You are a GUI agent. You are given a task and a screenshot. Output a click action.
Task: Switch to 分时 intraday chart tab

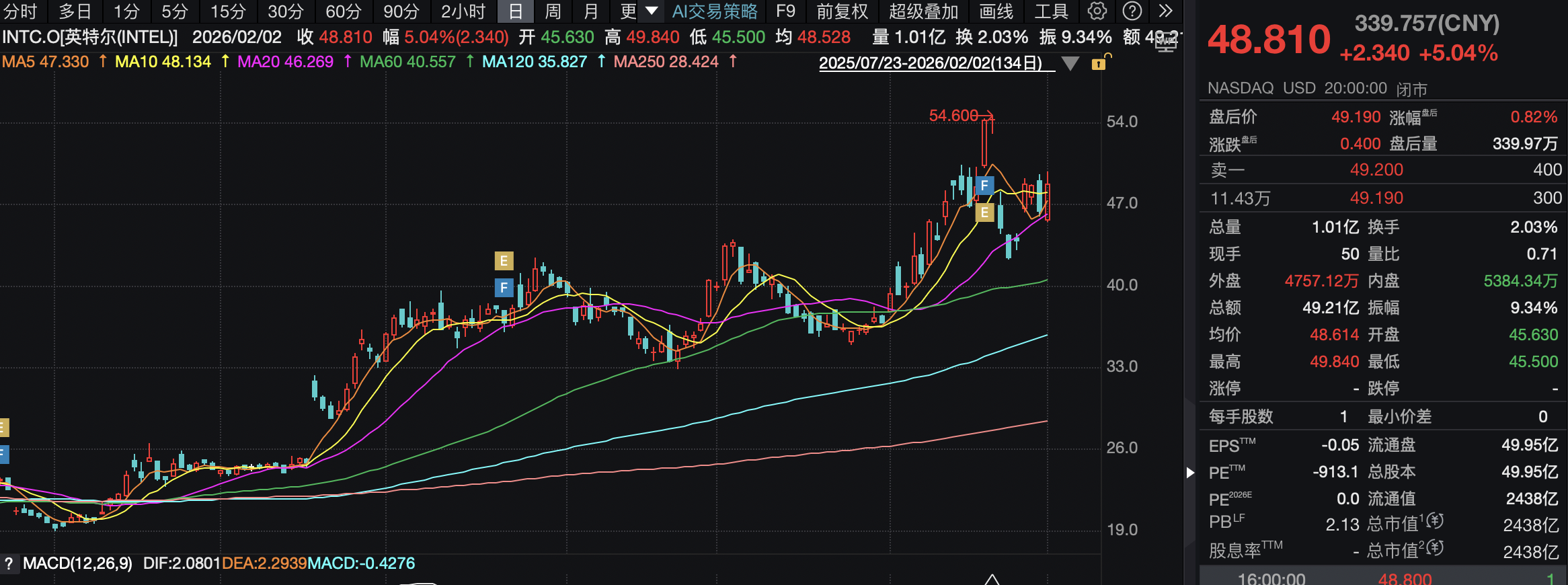click(20, 11)
